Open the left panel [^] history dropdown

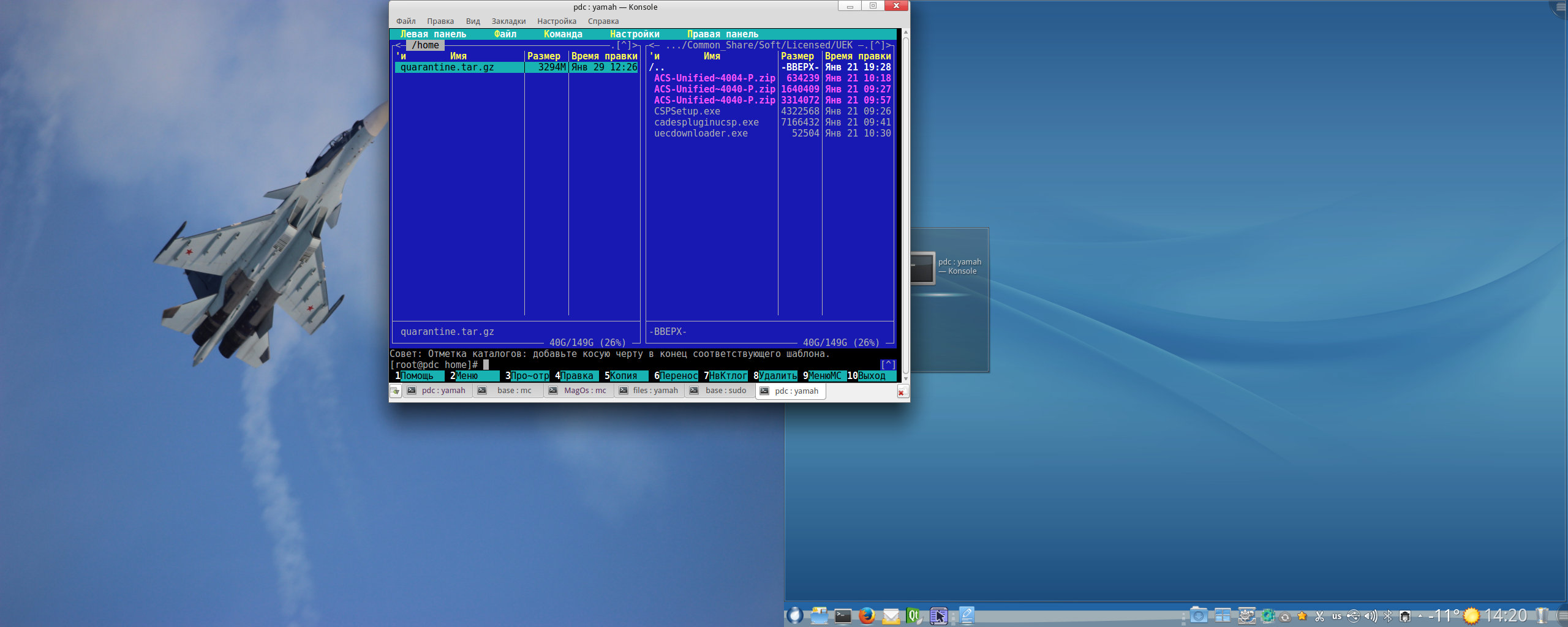624,45
